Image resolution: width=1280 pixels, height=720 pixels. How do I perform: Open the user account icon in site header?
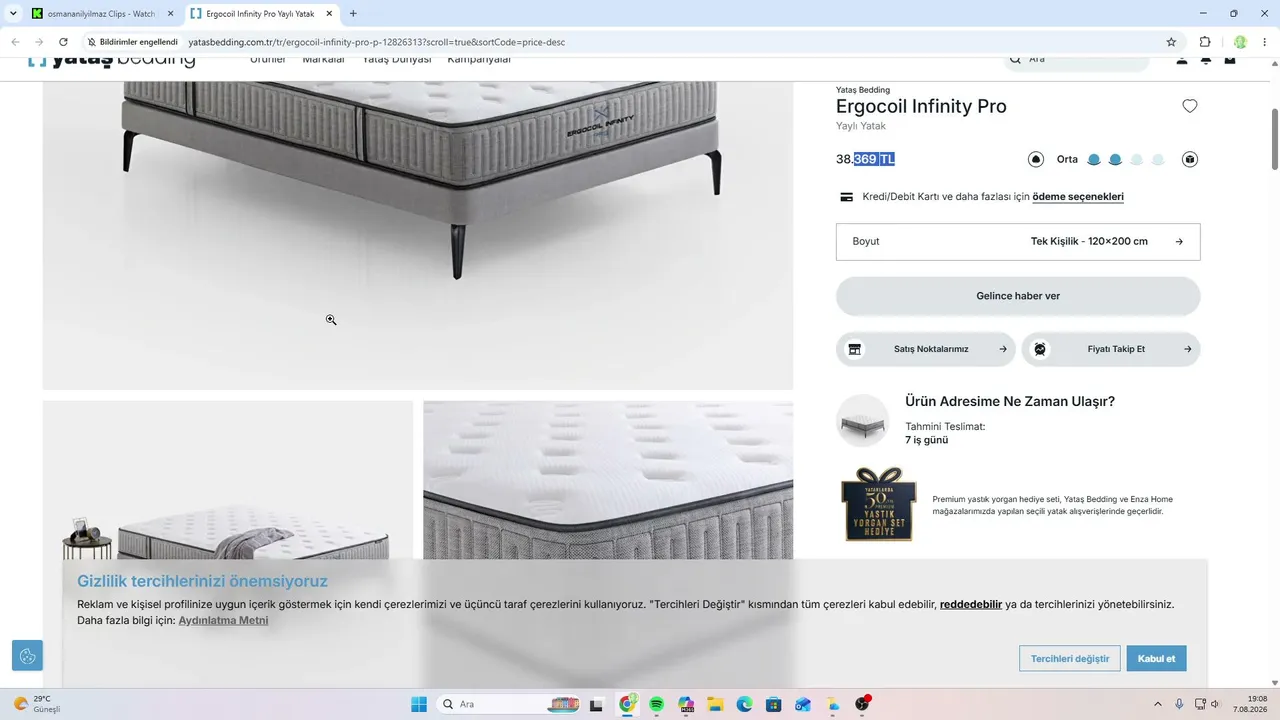pos(1182,60)
